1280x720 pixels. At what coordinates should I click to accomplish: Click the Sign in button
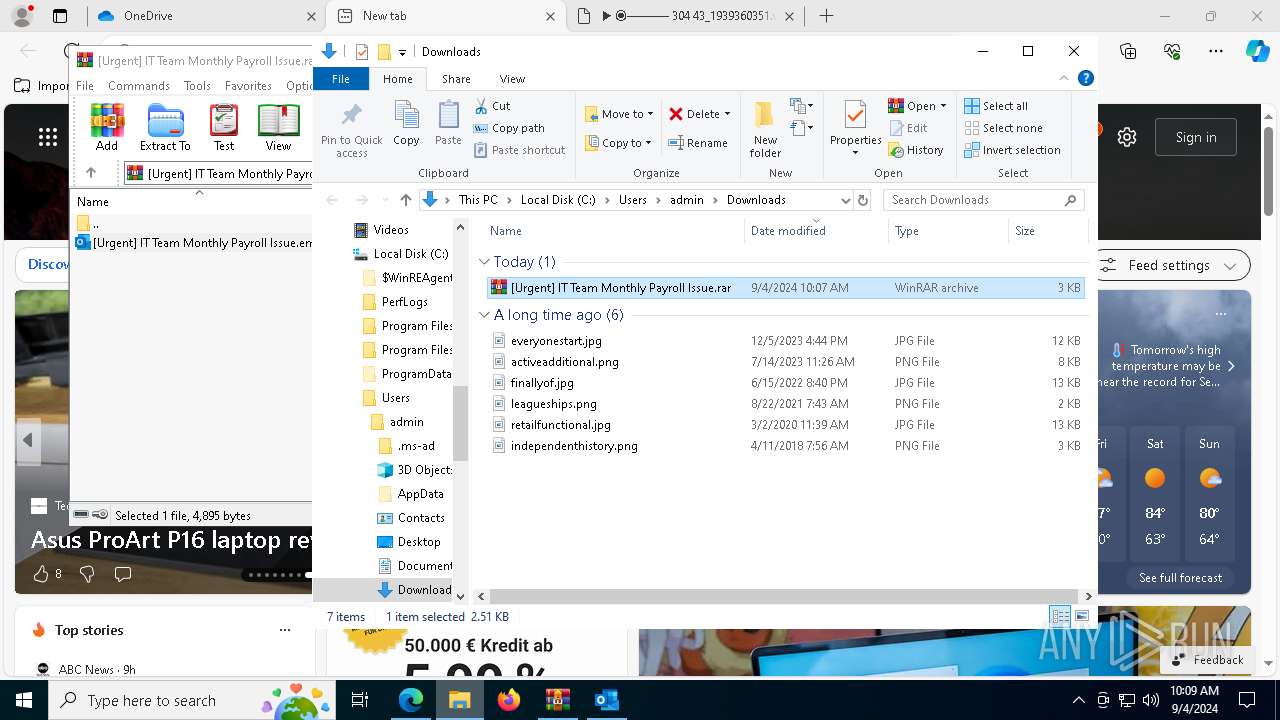click(1196, 137)
